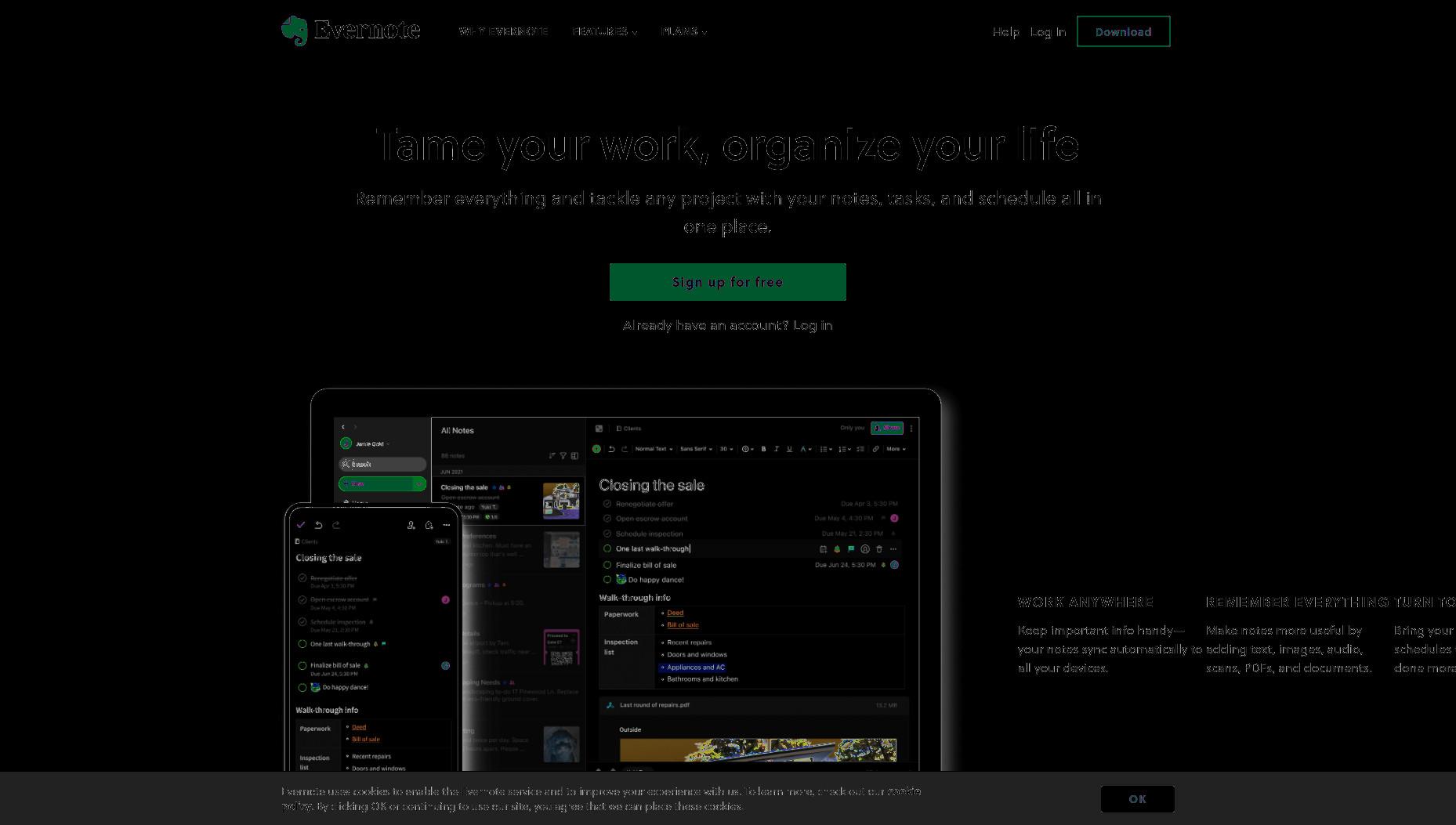Click the filter icon in All Notes header
The width and height of the screenshot is (1456, 825).
563,455
